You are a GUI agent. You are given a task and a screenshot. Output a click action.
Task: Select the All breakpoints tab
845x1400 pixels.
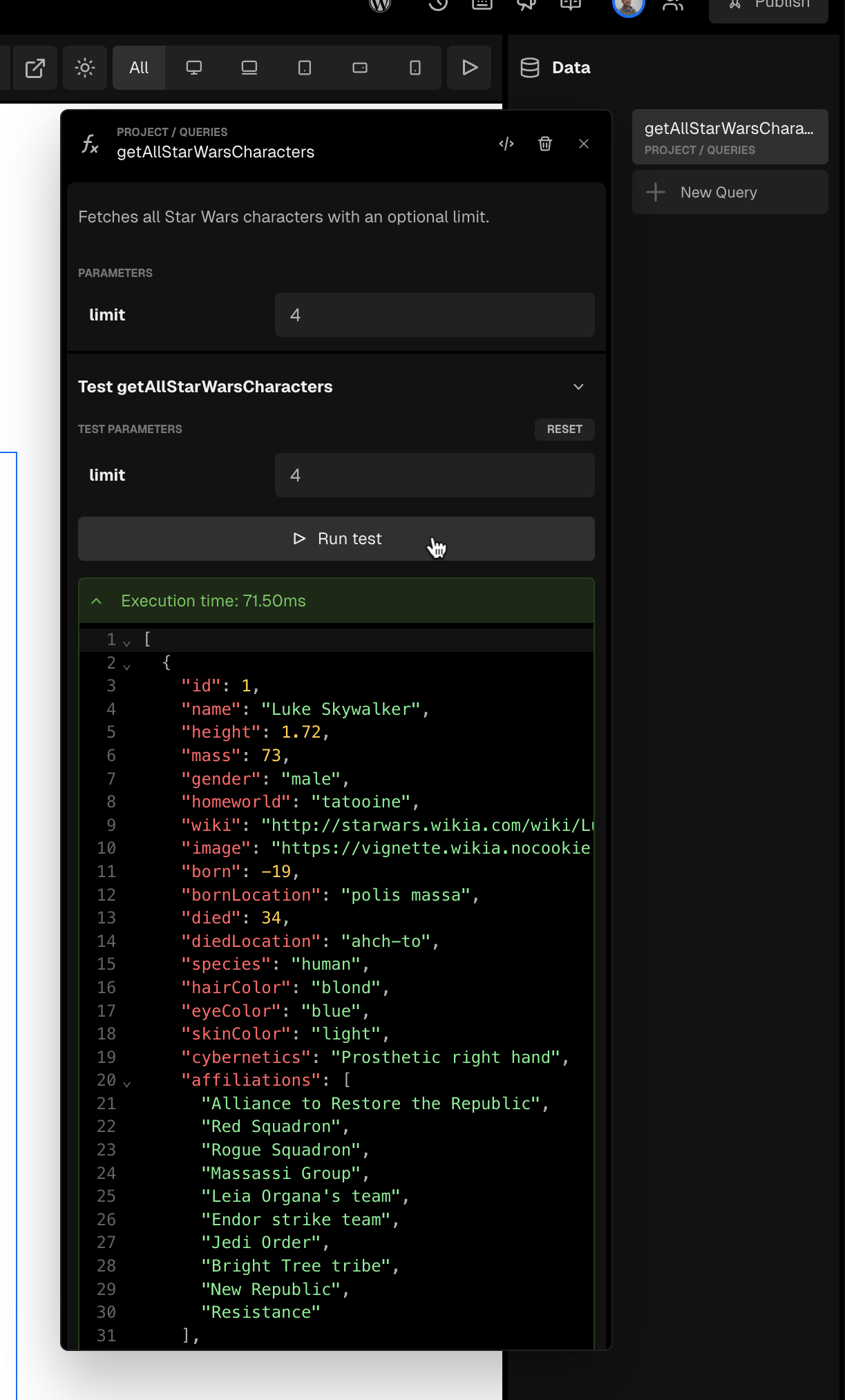139,68
